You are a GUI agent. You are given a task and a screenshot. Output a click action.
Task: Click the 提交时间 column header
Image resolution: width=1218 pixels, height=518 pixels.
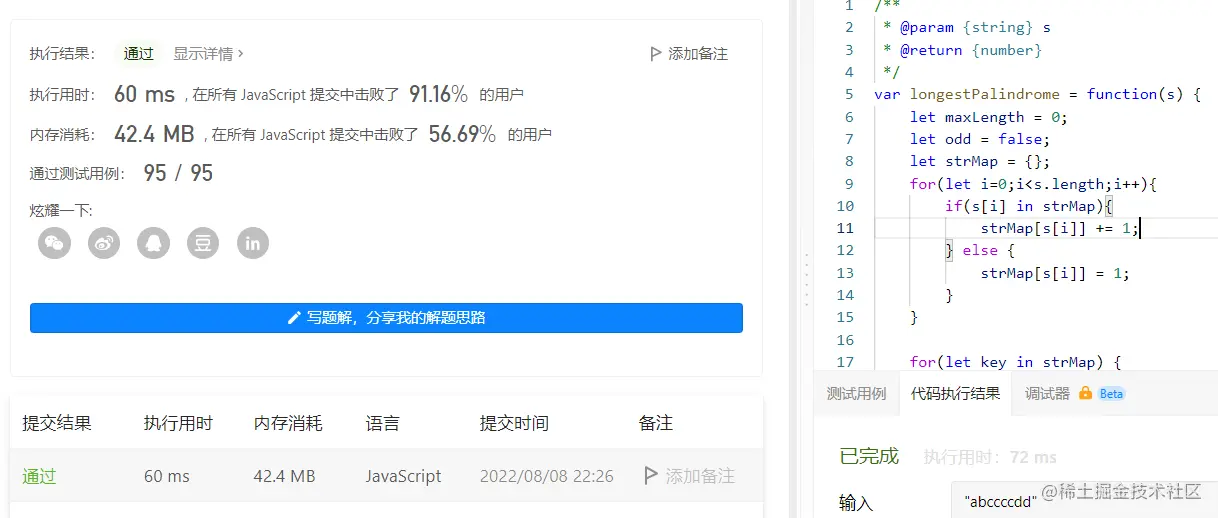point(514,423)
